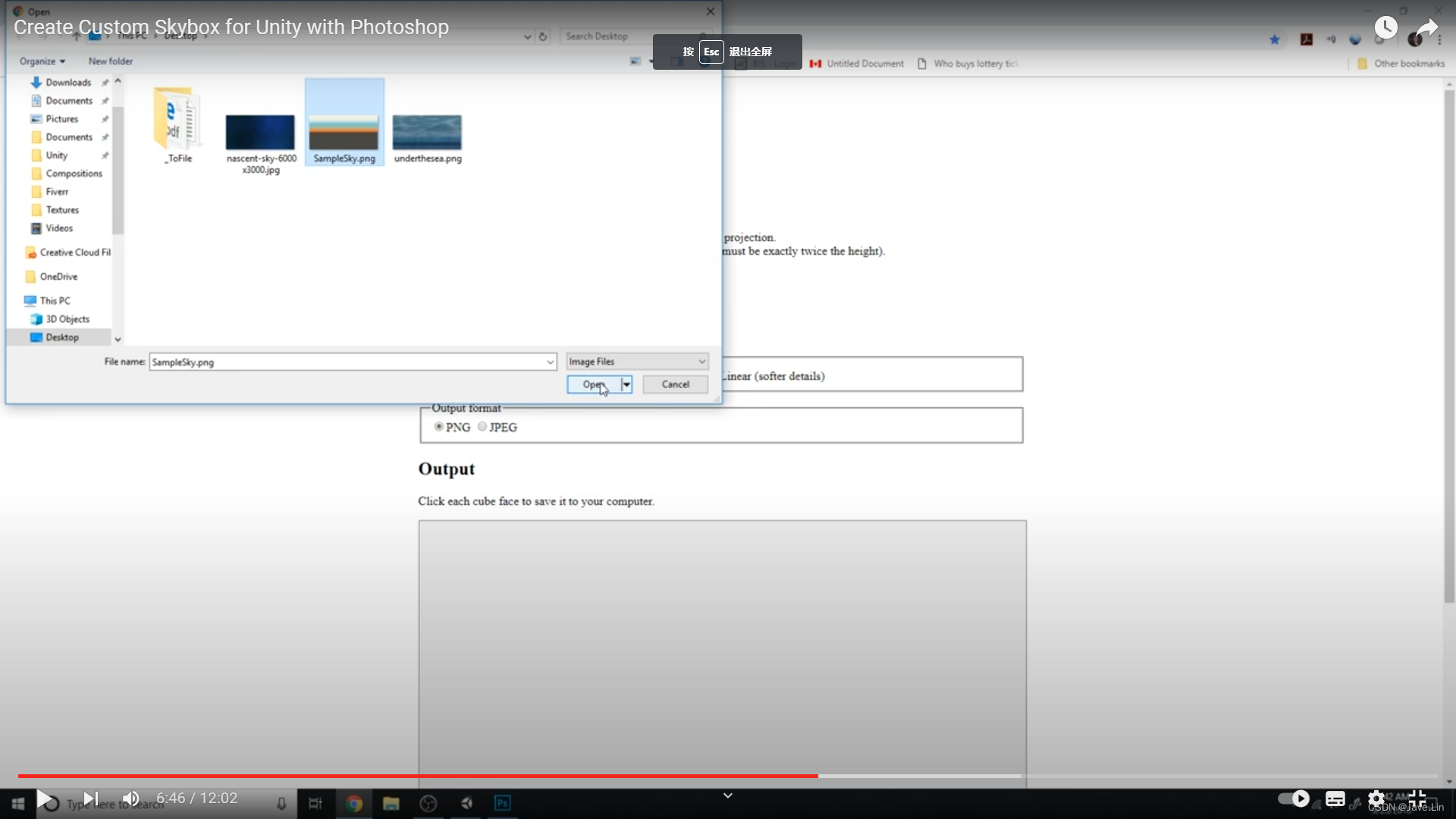This screenshot has height=819, width=1456.
Task: Toggle subtitles on the video
Action: (1335, 799)
